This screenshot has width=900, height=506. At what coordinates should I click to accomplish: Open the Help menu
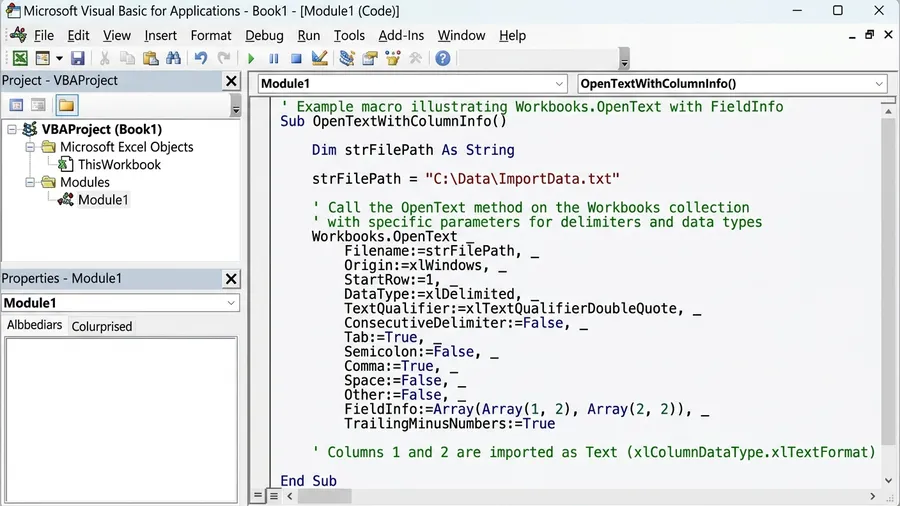click(512, 36)
